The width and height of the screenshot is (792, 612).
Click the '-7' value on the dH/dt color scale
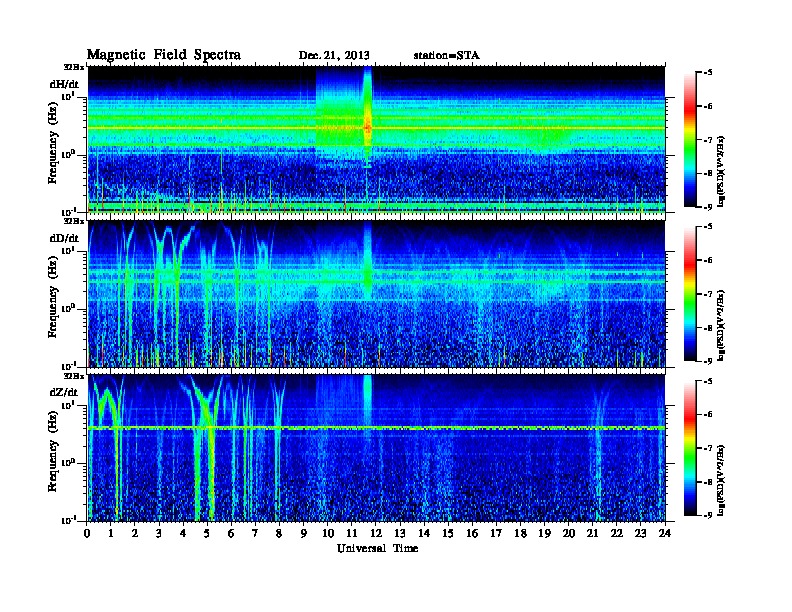708,140
